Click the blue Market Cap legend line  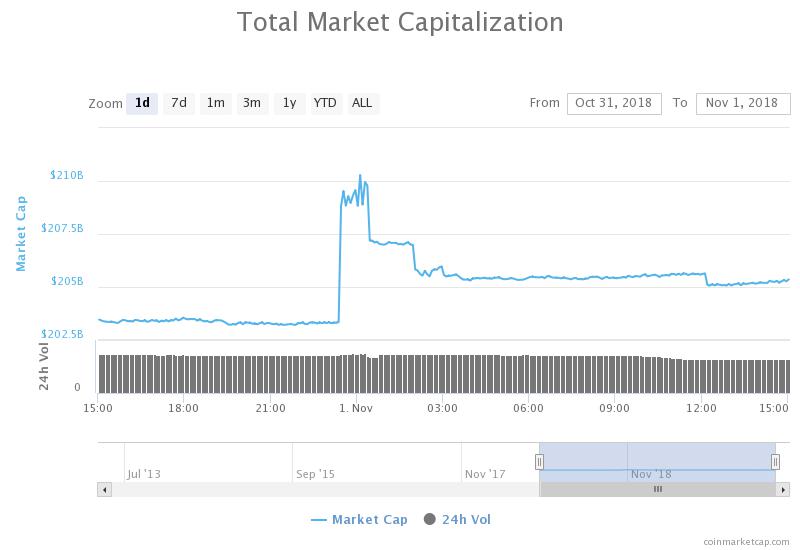[x=318, y=520]
